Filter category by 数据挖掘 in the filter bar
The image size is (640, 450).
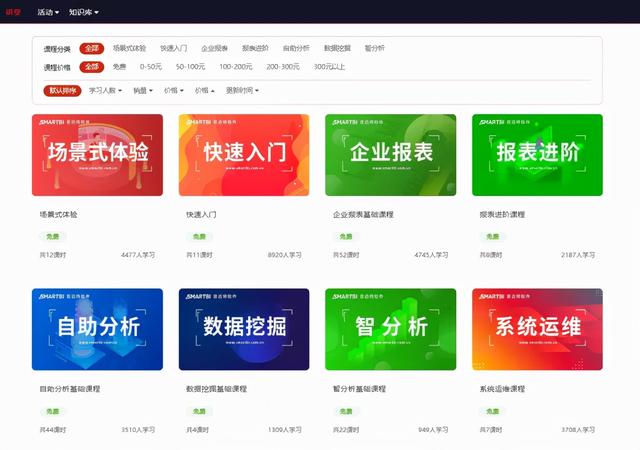click(337, 48)
